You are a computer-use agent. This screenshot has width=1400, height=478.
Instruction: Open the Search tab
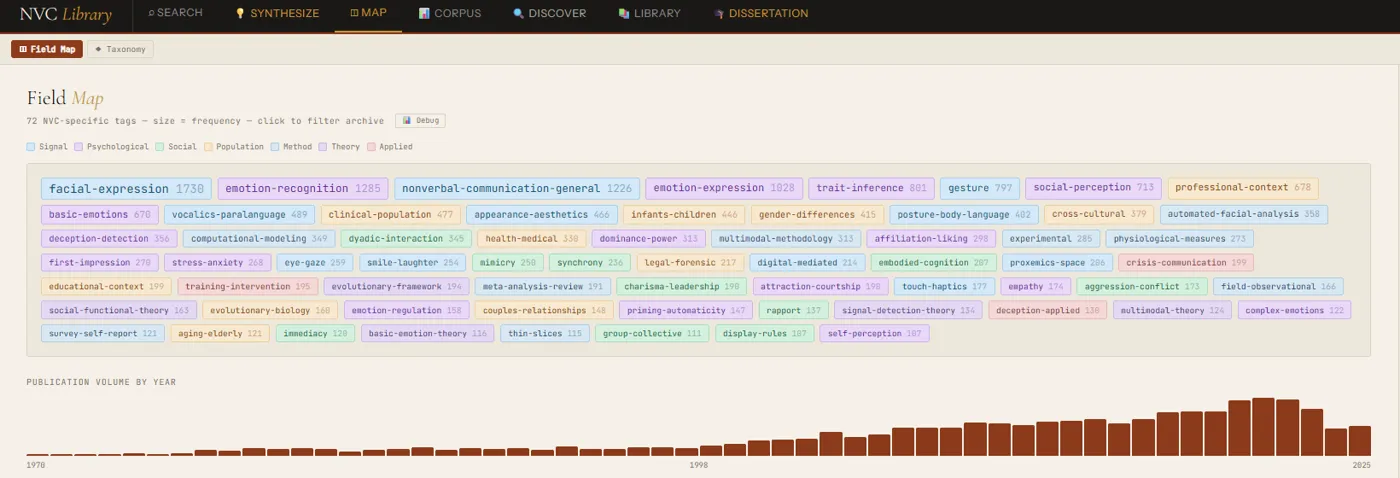point(175,13)
